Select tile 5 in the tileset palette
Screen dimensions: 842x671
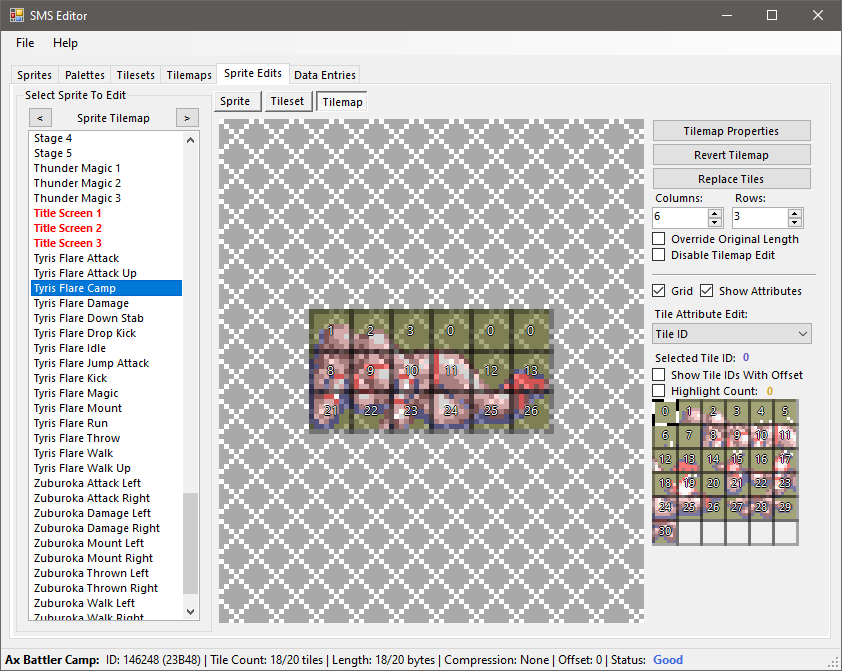[785, 412]
